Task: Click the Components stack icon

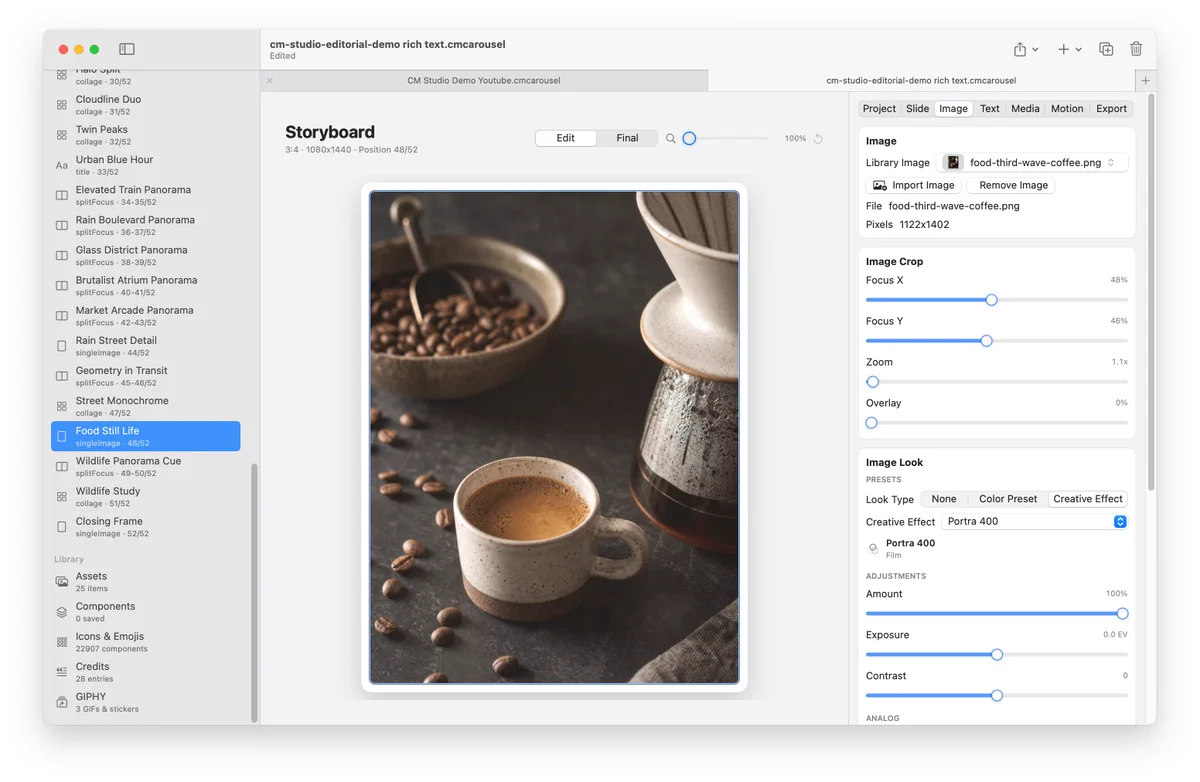Action: pyautogui.click(x=62, y=612)
